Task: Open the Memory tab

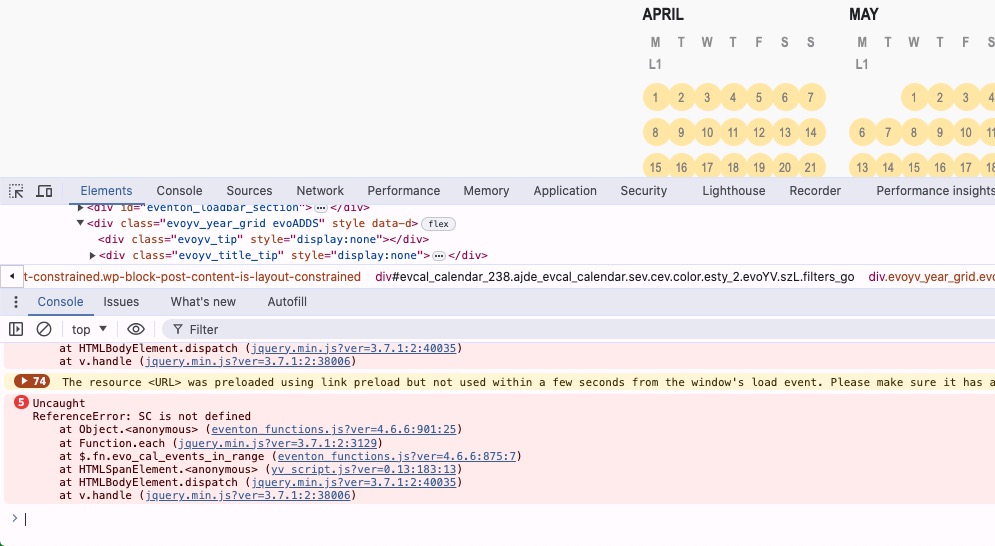Action: 486,191
